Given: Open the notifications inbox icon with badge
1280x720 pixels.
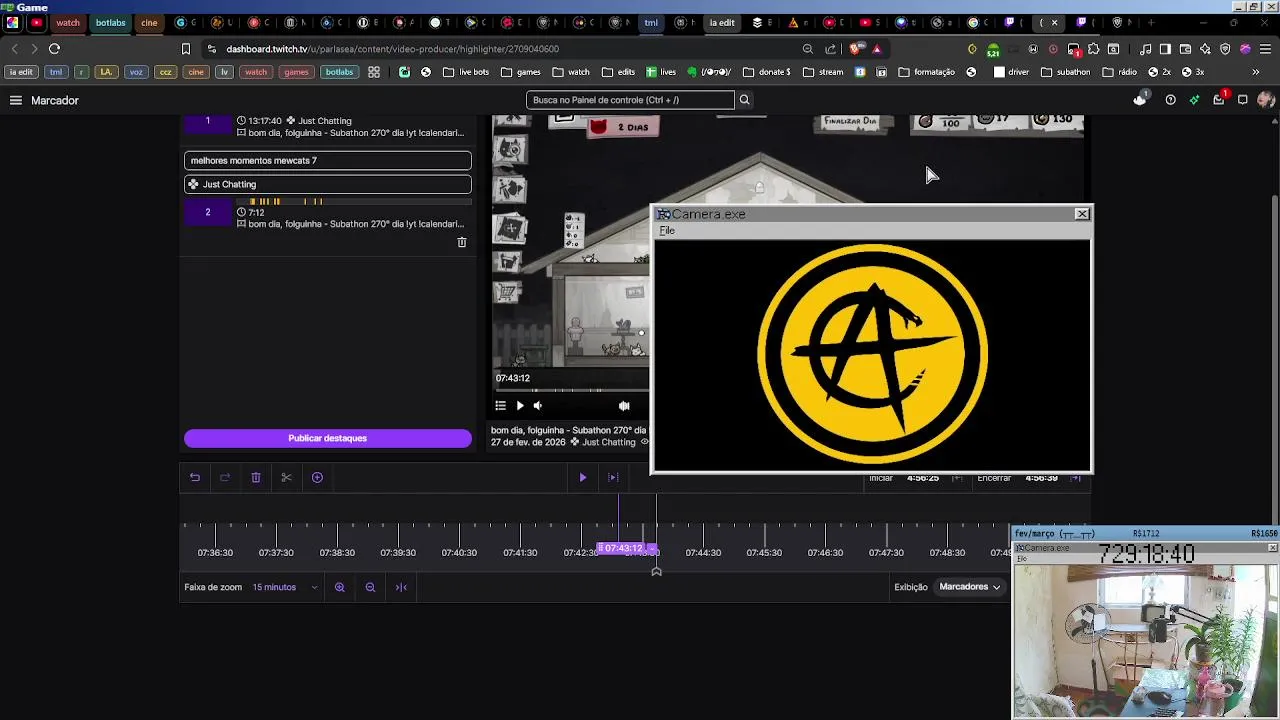Looking at the screenshot, I should point(1219,99).
